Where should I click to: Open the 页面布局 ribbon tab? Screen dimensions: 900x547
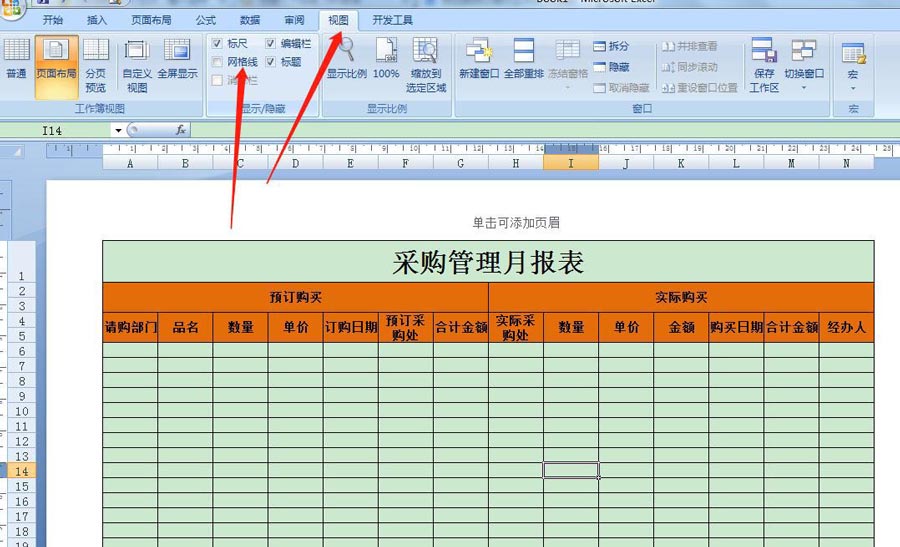pos(151,20)
